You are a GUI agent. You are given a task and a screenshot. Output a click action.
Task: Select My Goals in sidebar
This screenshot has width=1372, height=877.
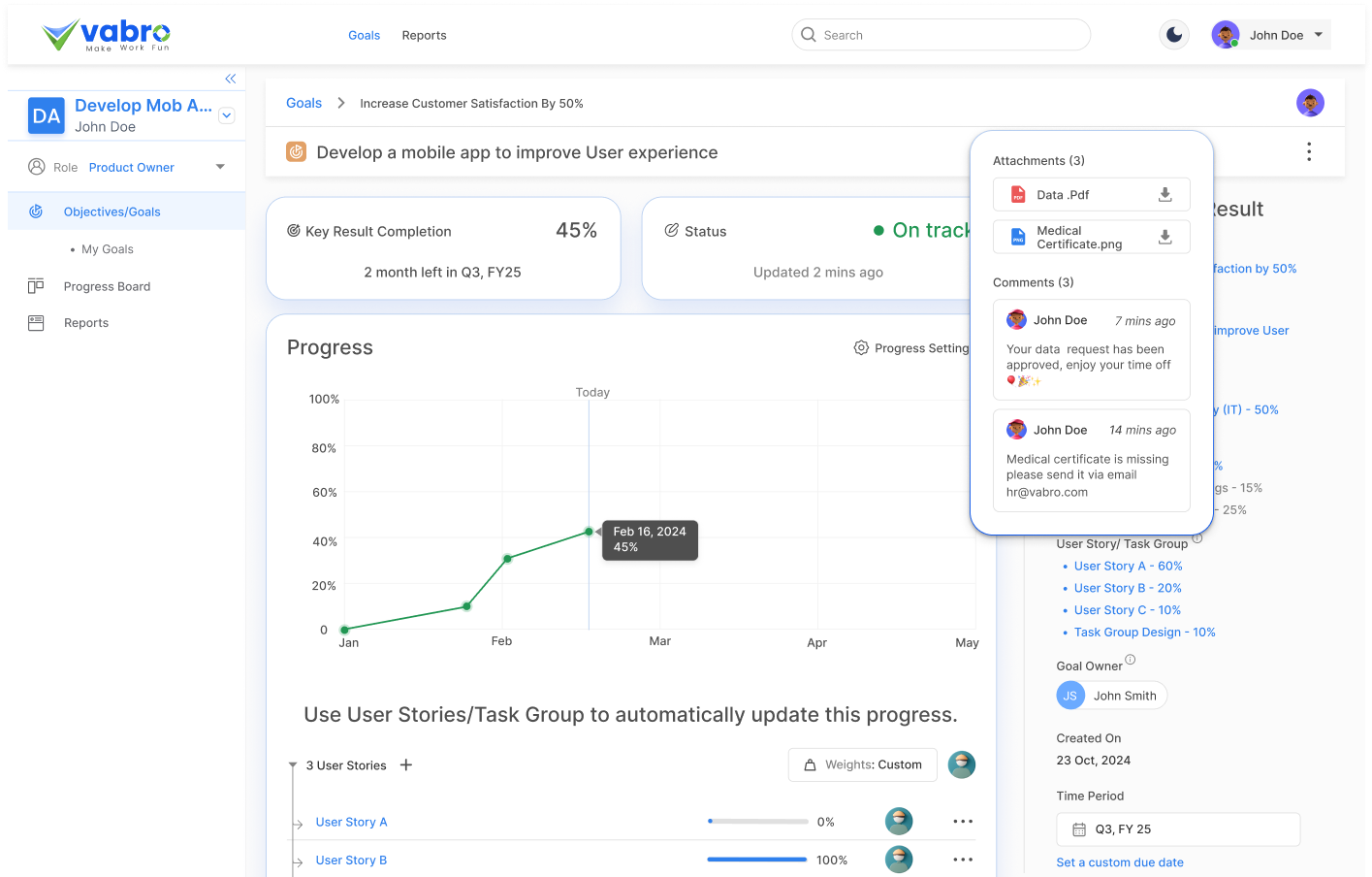pyautogui.click(x=108, y=249)
